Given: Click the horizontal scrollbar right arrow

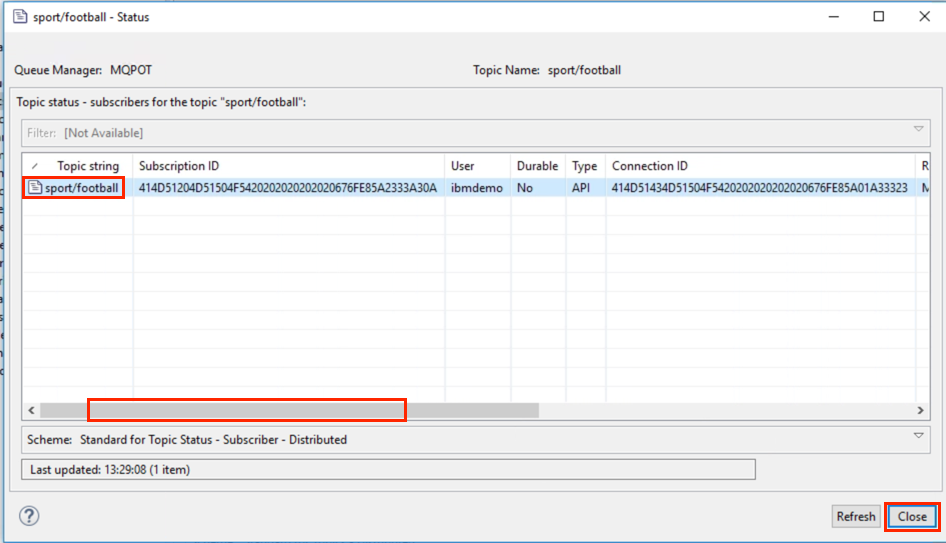Looking at the screenshot, I should (920, 410).
